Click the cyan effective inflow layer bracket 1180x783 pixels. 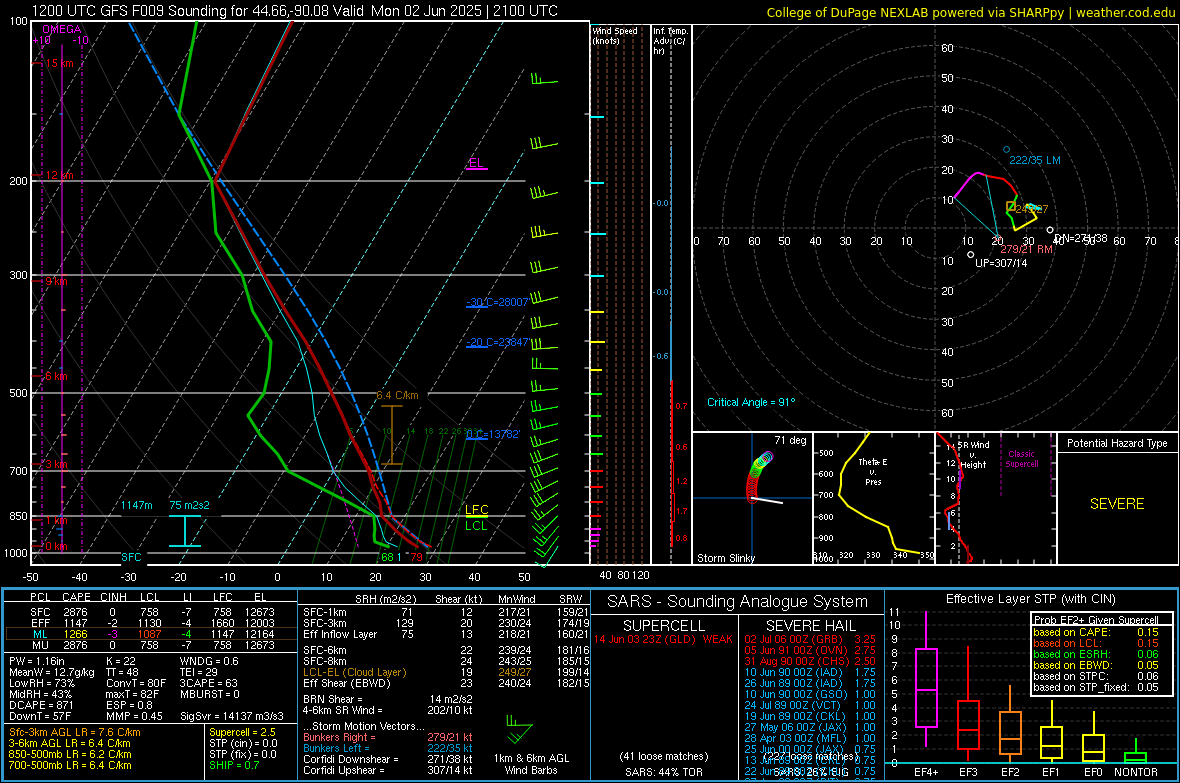184,531
